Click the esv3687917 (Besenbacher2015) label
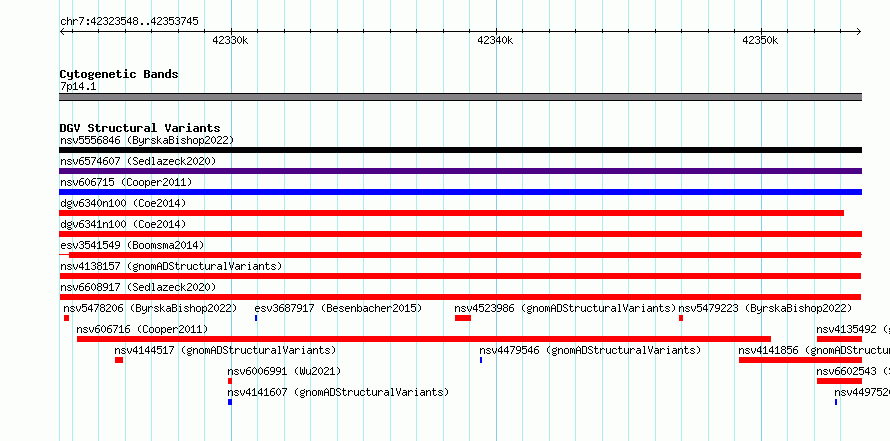The height and width of the screenshot is (441, 890). [x=338, y=308]
